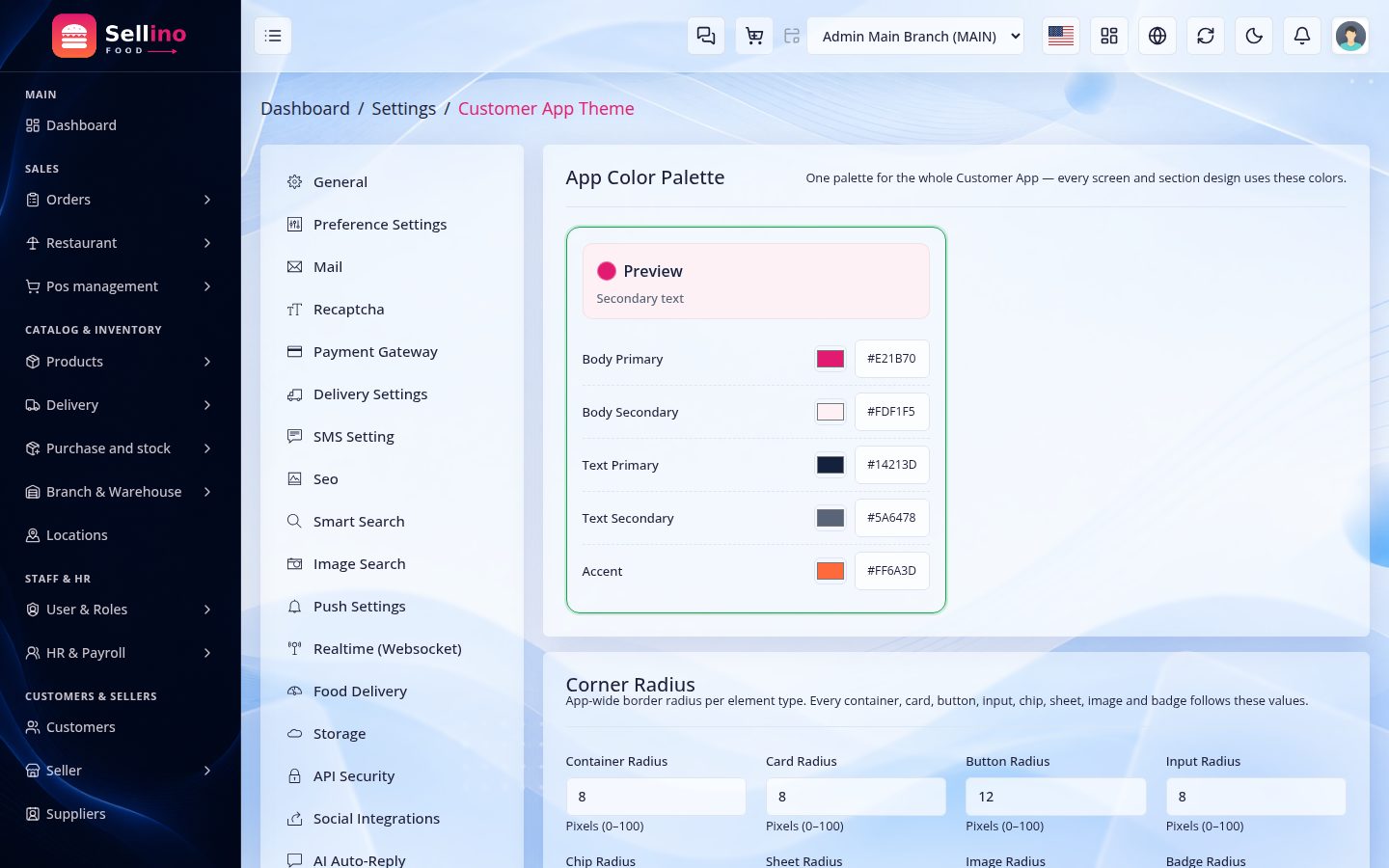Viewport: 1389px width, 868px height.
Task: Expand the HR & Payroll menu
Action: tap(120, 653)
